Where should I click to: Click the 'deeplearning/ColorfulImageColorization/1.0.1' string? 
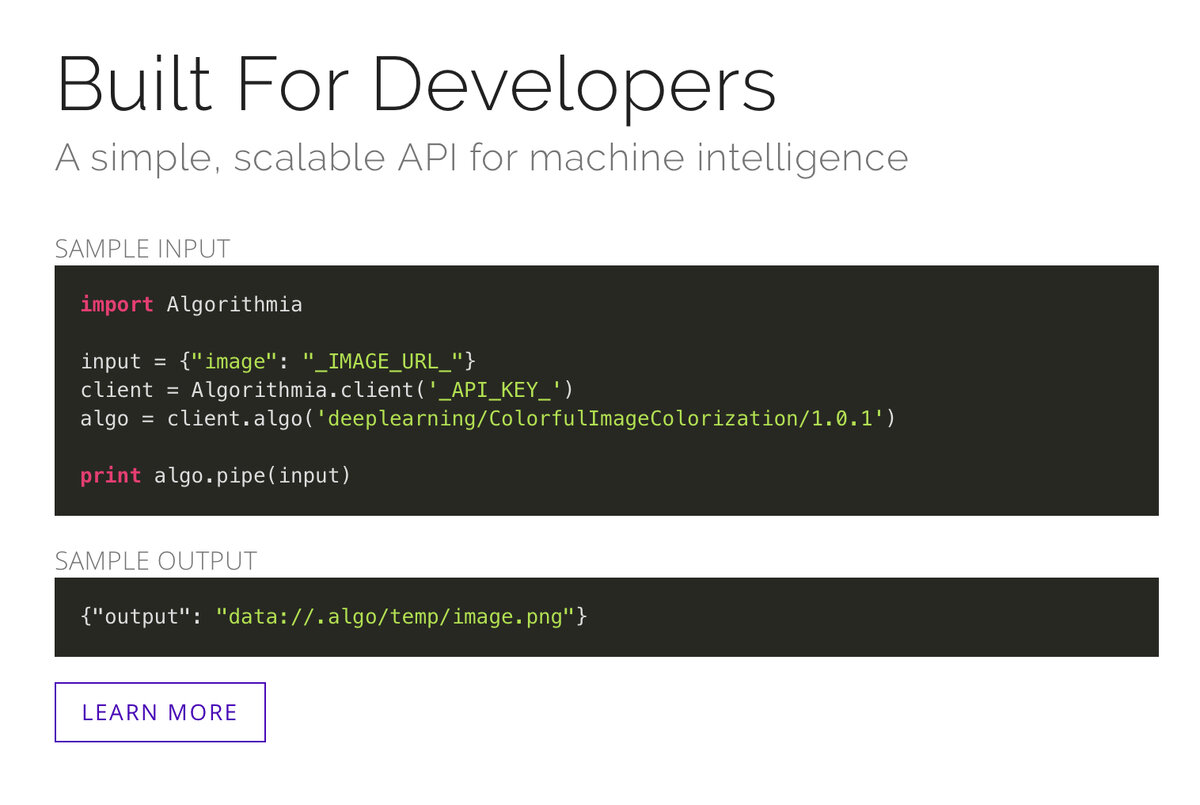599,419
